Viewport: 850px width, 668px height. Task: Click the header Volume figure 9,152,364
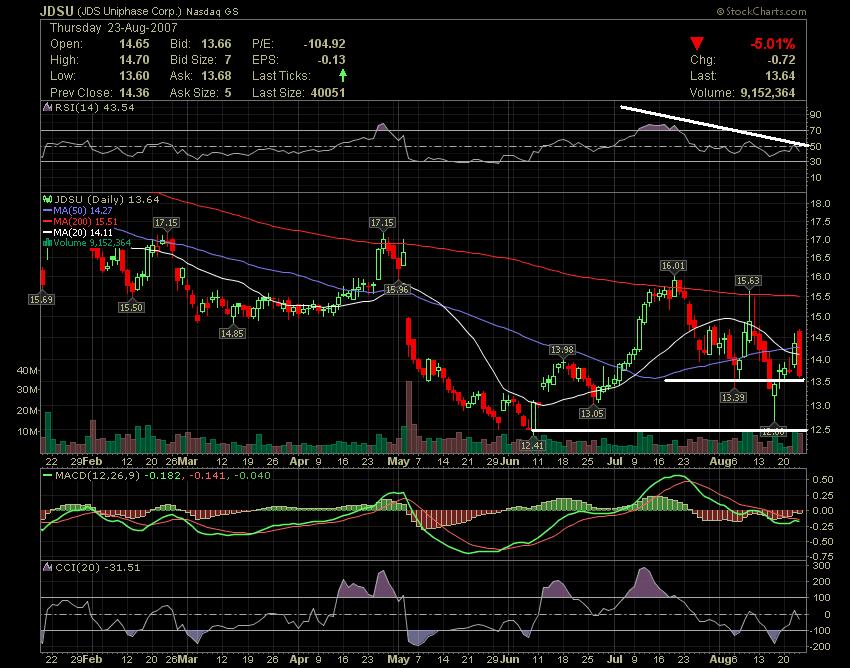coord(768,93)
